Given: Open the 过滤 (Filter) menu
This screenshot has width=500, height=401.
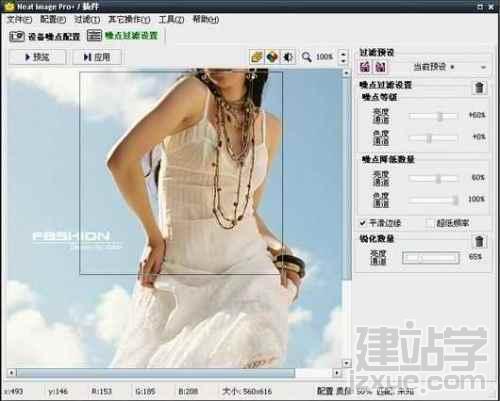Looking at the screenshot, I should pos(87,19).
